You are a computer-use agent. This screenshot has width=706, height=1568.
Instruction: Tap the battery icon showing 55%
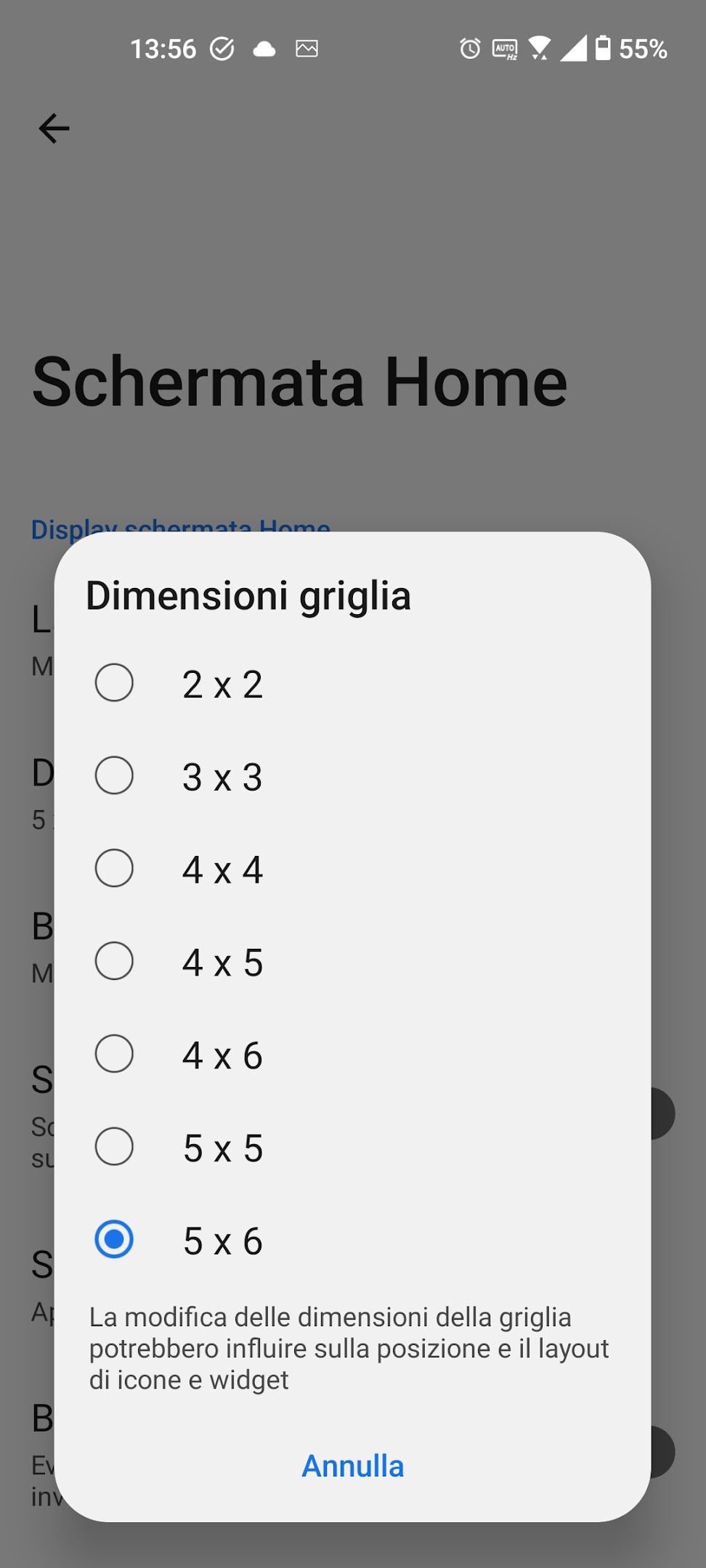[604, 48]
